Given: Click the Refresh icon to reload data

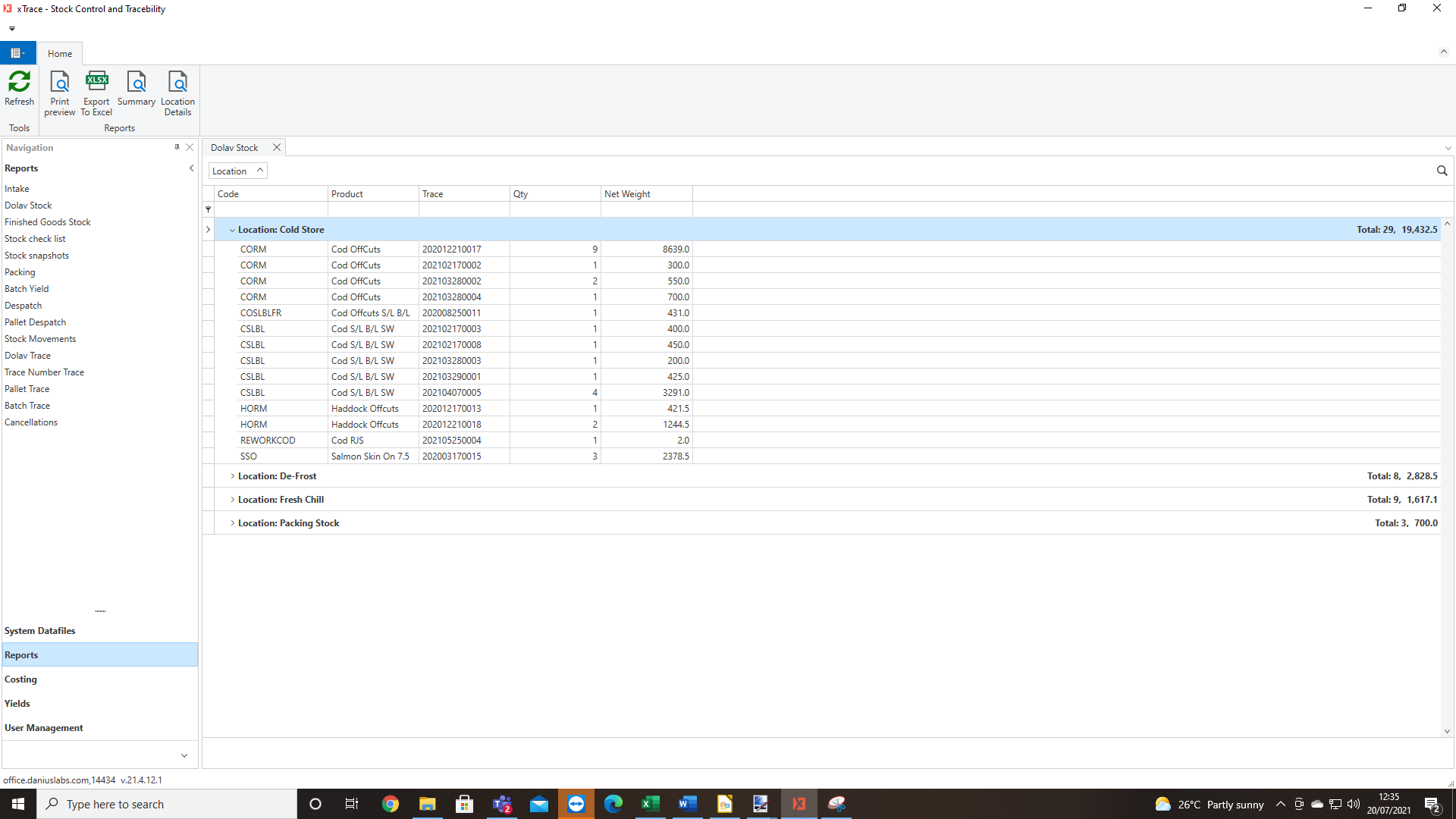Looking at the screenshot, I should click(20, 89).
